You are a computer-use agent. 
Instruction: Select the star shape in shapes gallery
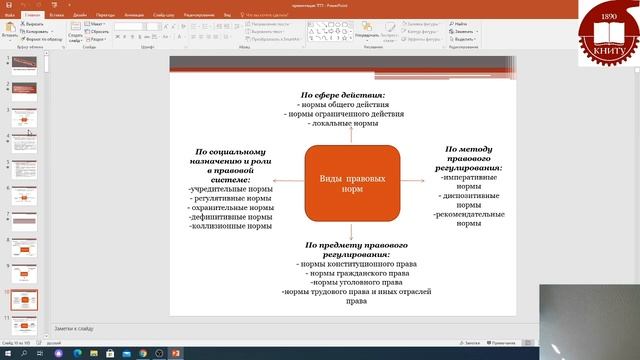tap(345, 38)
